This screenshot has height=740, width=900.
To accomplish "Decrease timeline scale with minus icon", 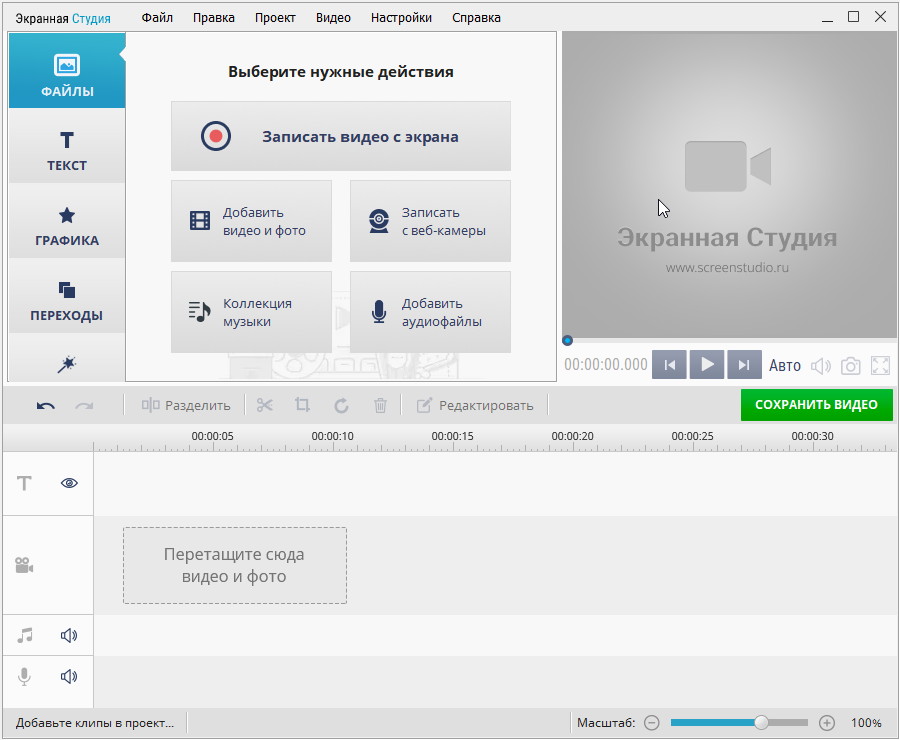I will click(x=651, y=723).
